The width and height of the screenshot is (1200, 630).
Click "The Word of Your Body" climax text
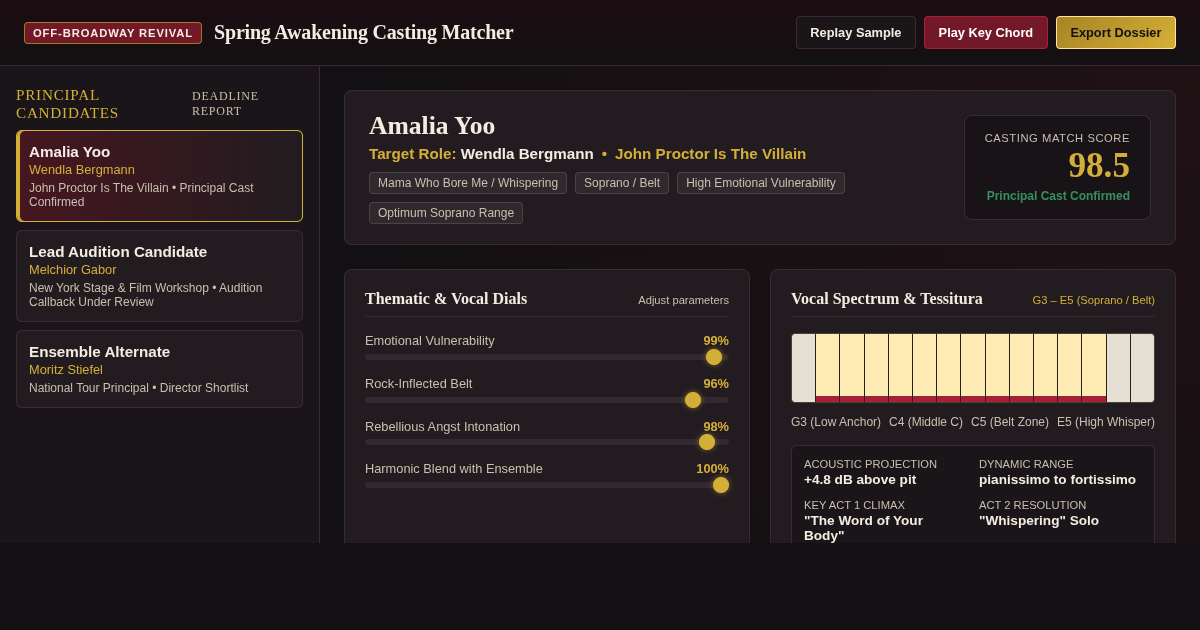click(864, 528)
